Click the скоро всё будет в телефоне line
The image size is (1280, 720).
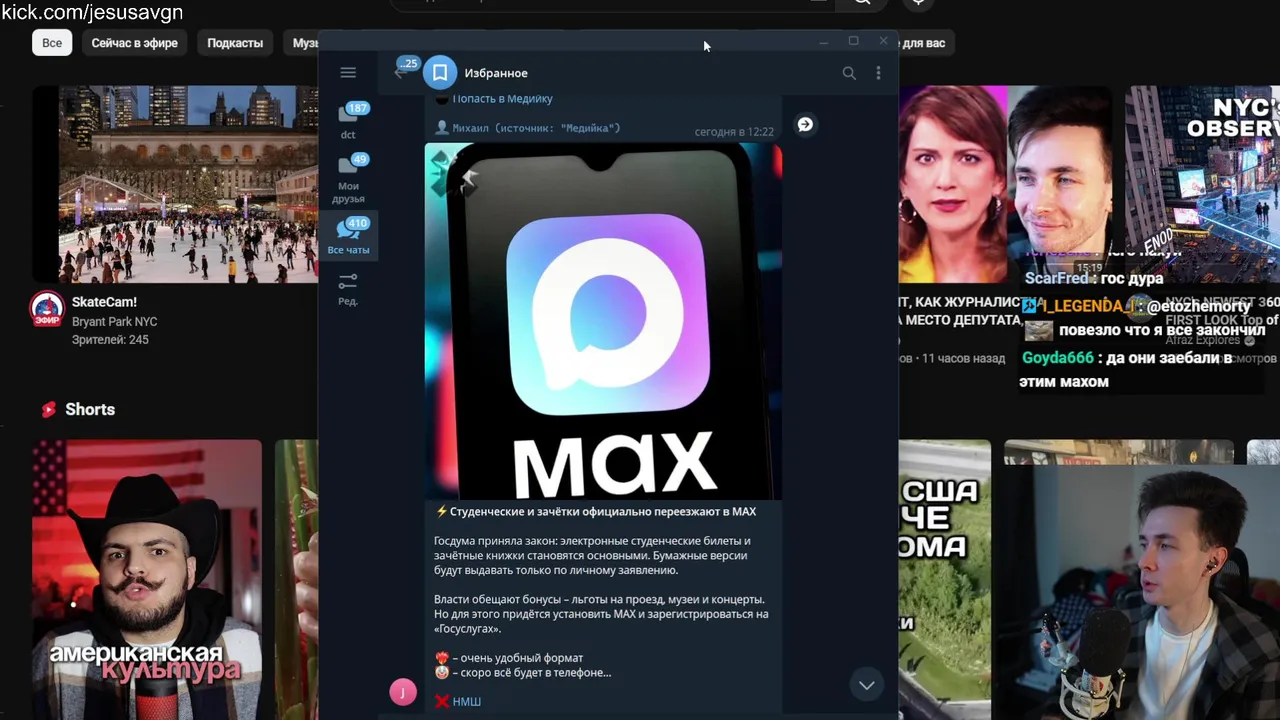[x=523, y=673]
